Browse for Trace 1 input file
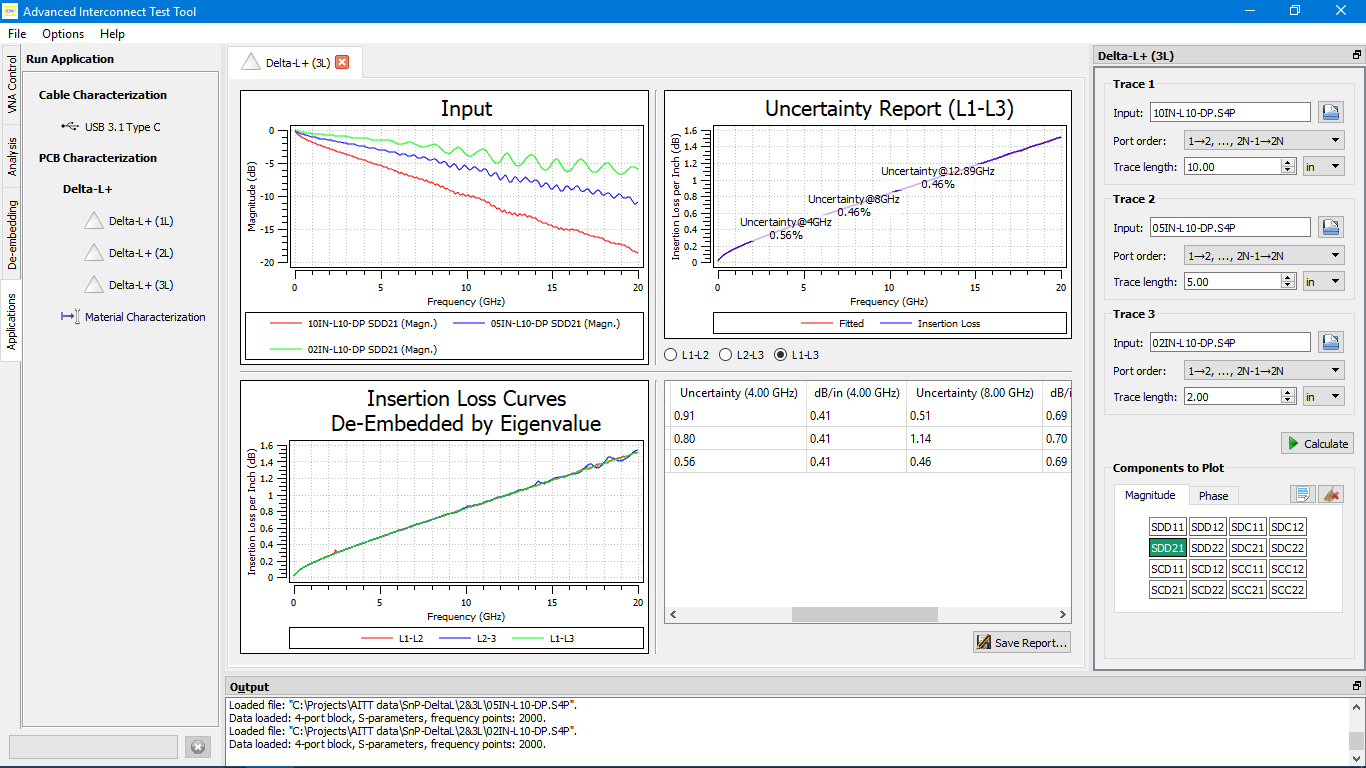Screen dimensions: 1366x768 [x=1329, y=112]
